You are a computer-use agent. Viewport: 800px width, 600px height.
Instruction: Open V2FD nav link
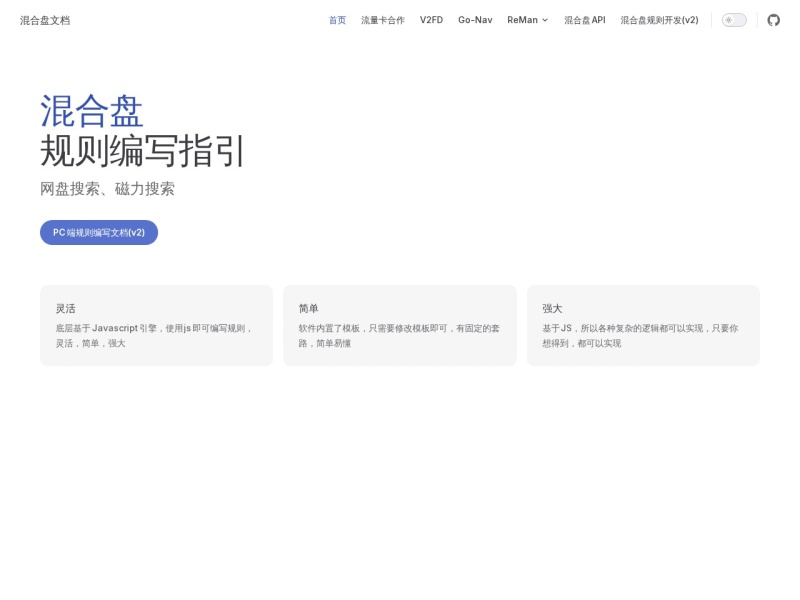[x=431, y=20]
